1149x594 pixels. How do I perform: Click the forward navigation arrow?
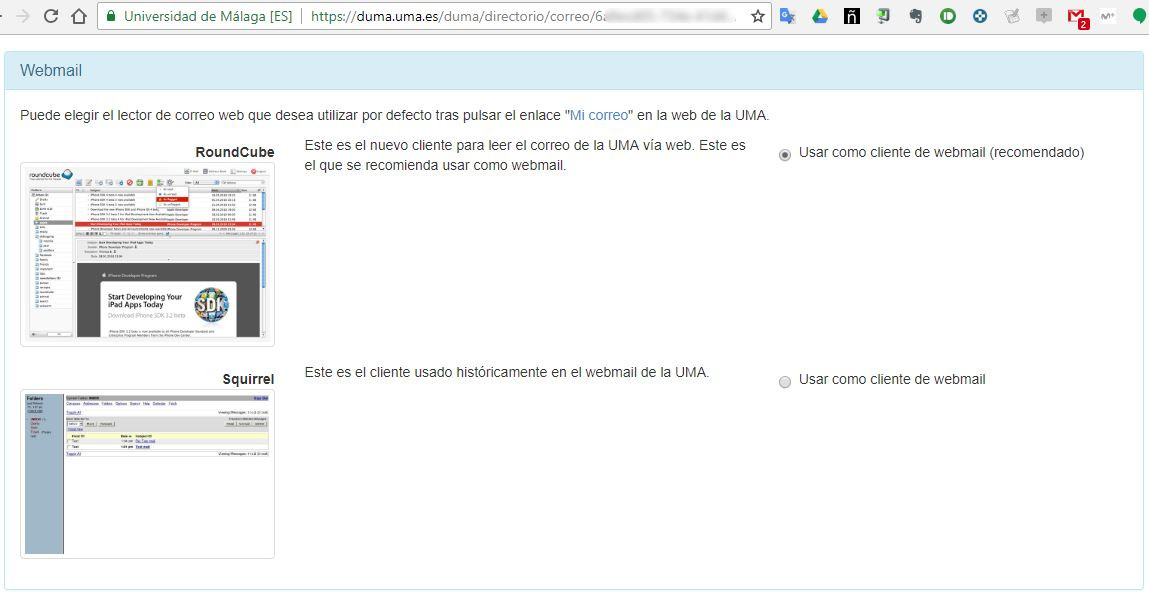[x=19, y=17]
